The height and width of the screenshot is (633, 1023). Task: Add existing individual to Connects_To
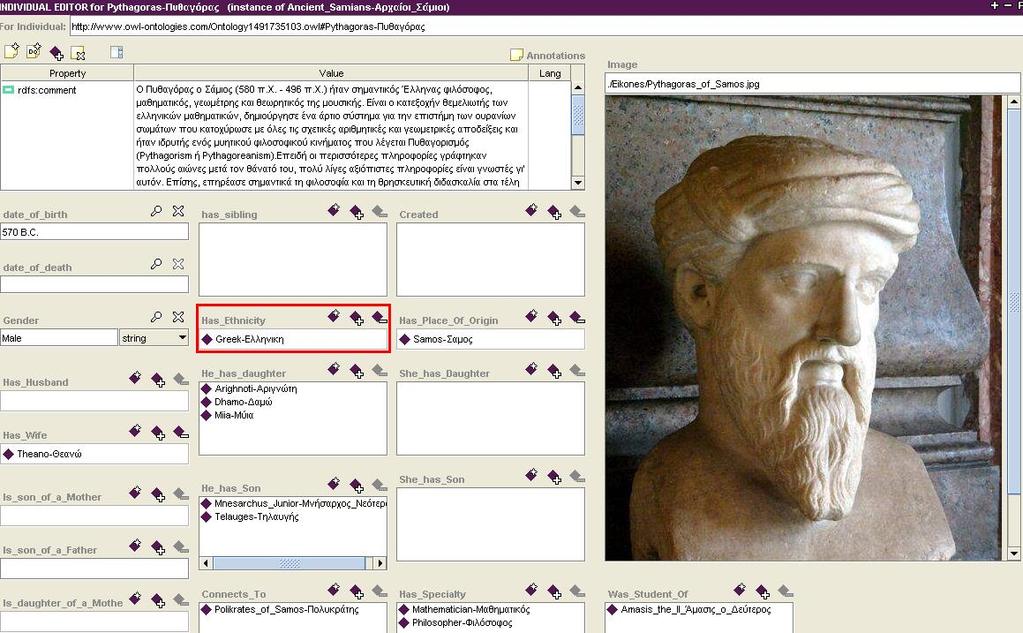(x=356, y=592)
